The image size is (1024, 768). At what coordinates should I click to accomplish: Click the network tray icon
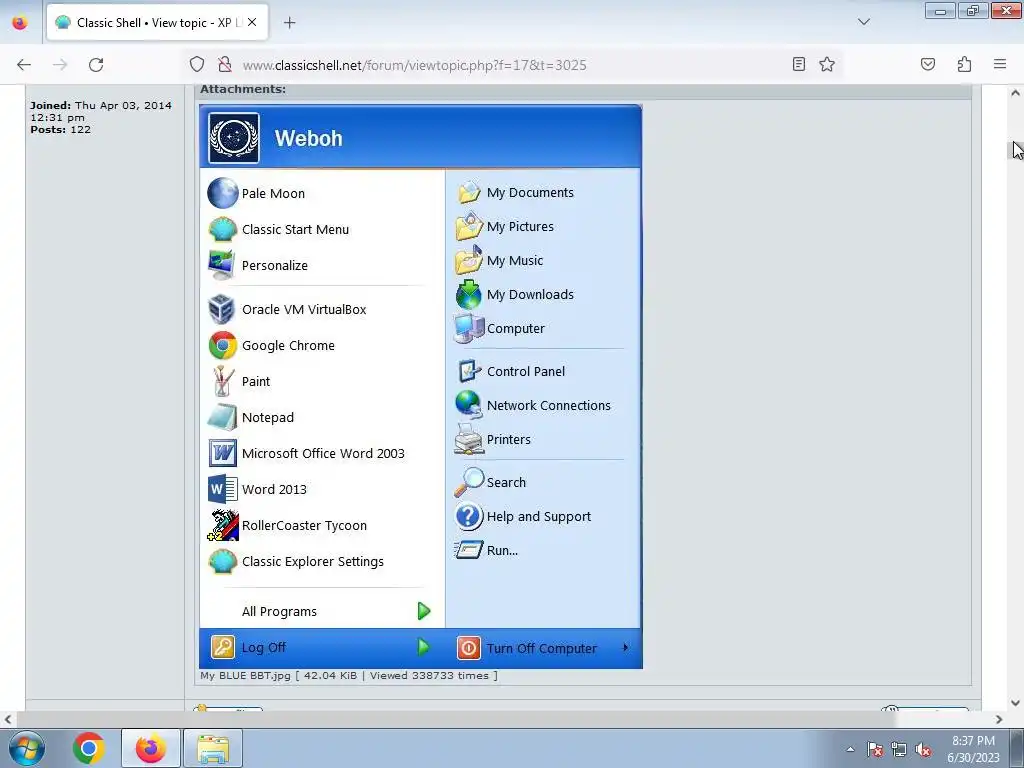point(899,750)
